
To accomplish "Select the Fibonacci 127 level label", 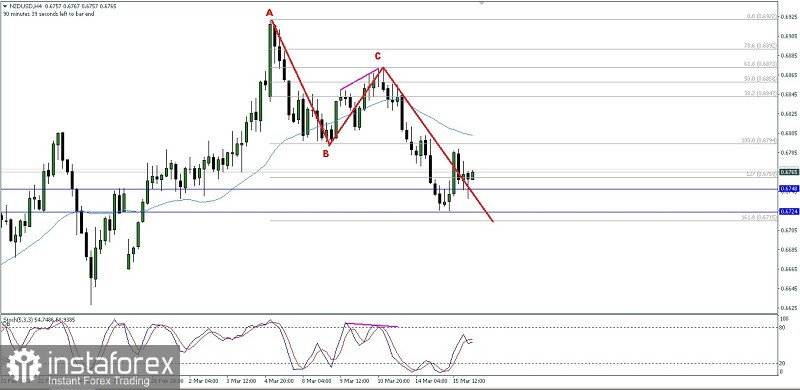I will click(x=762, y=174).
